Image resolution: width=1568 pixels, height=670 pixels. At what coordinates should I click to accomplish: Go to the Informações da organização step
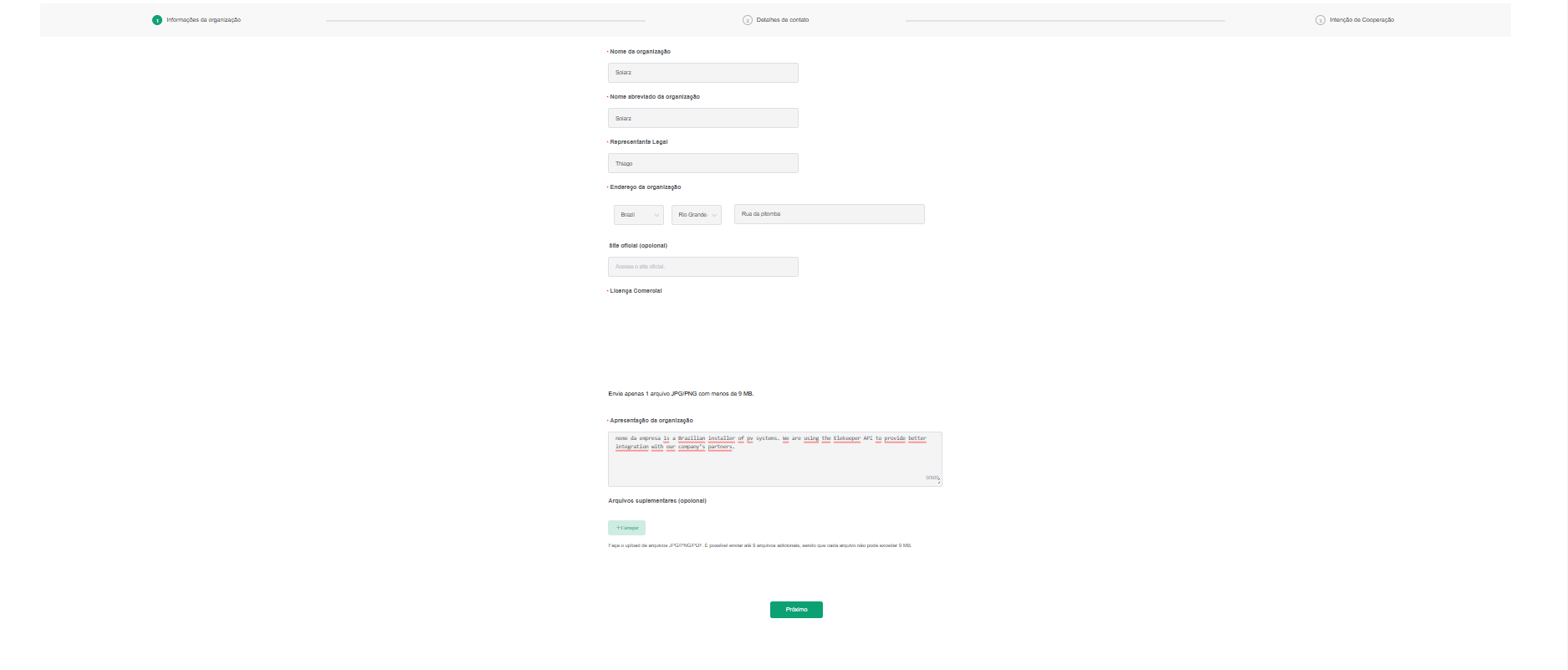(203, 20)
